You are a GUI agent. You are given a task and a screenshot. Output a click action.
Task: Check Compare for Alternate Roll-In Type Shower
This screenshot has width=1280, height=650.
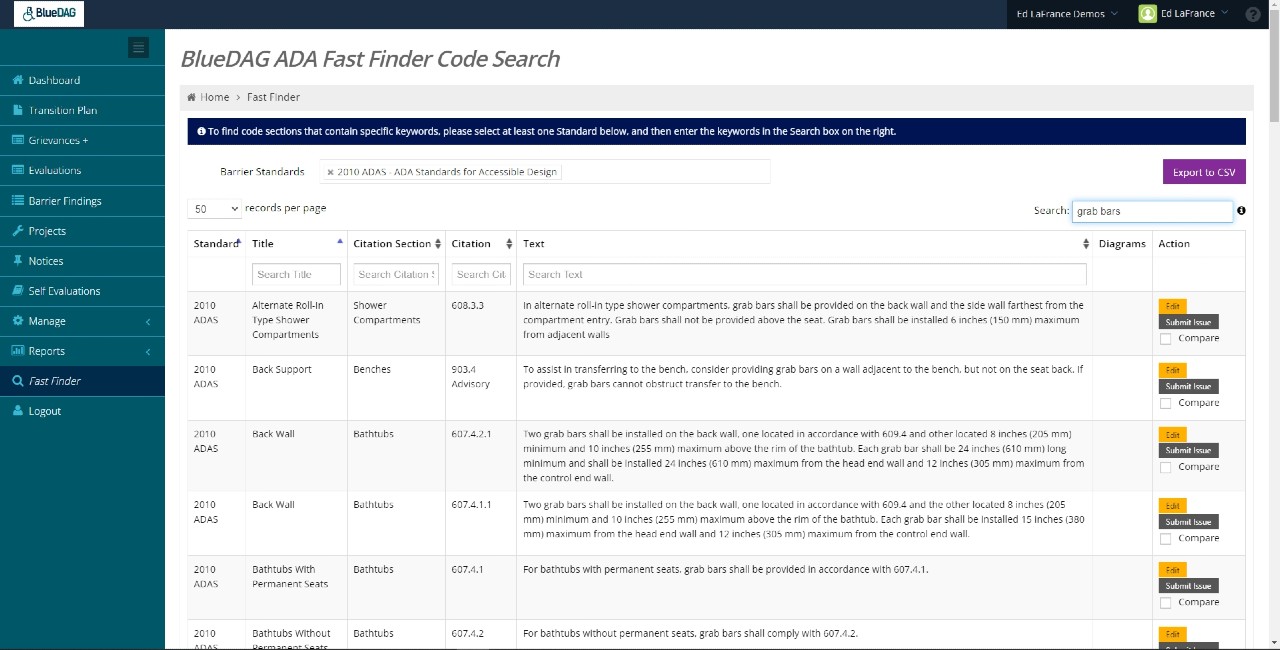1165,338
